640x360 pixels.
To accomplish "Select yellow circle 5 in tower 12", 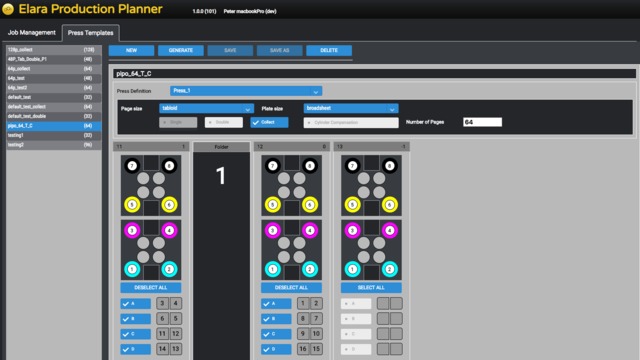I will click(273, 204).
